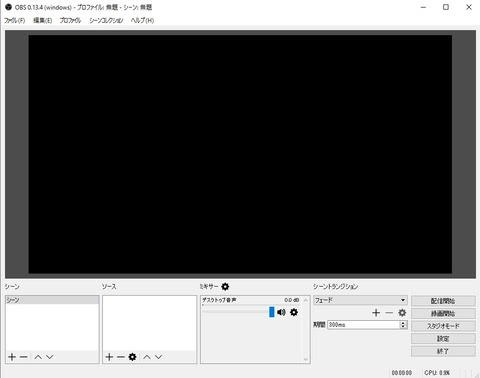Move the source up in the list
Screen dimensions: 480x378
click(x=147, y=357)
